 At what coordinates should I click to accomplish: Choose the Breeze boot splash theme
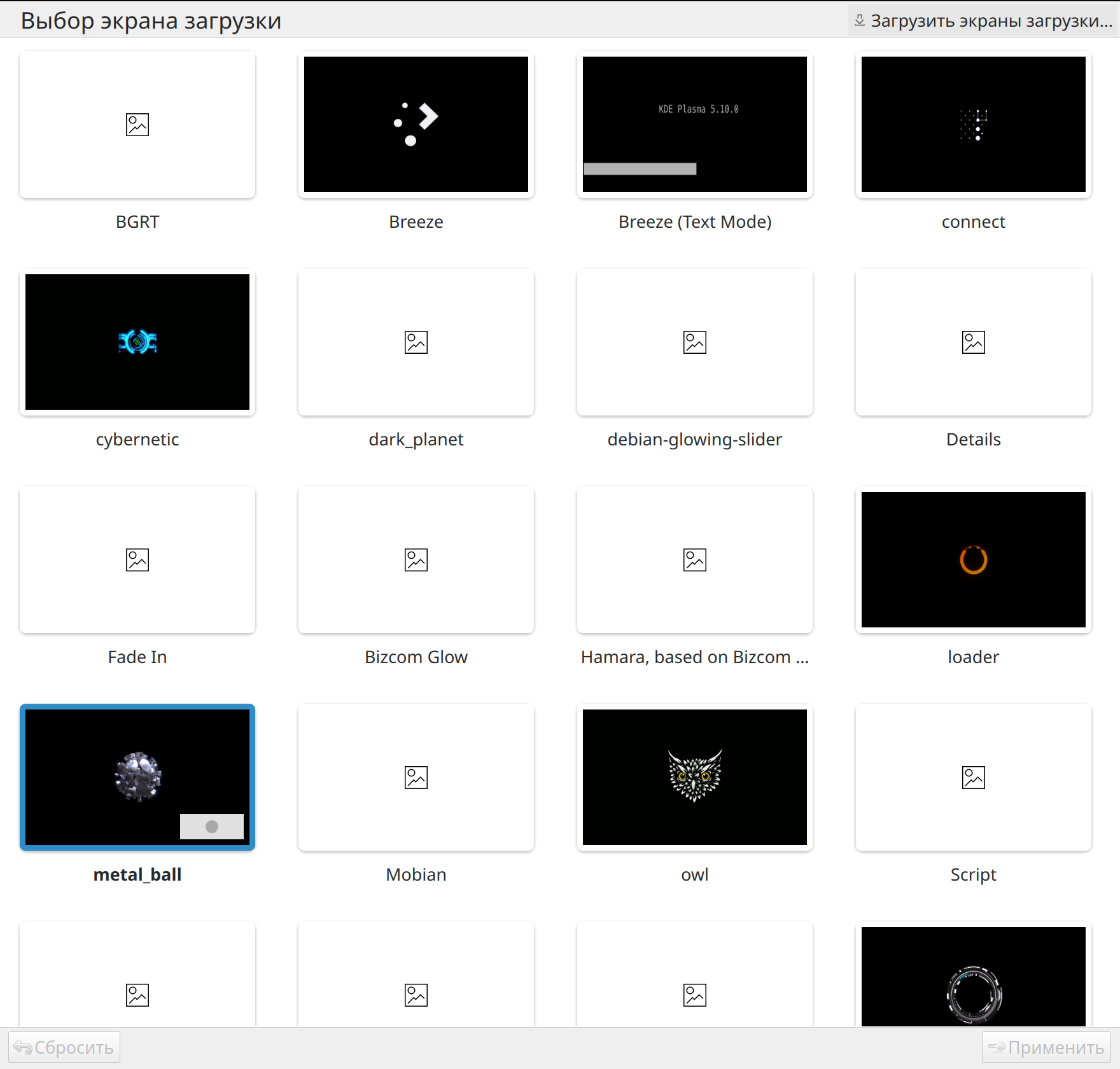[x=416, y=125]
